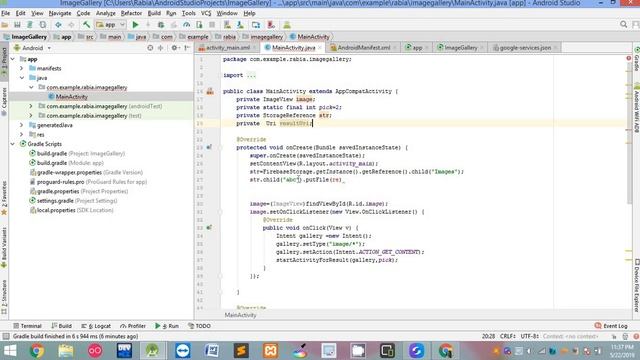Switch to google-services.json tab
The width and height of the screenshot is (640, 360).
(x=525, y=48)
